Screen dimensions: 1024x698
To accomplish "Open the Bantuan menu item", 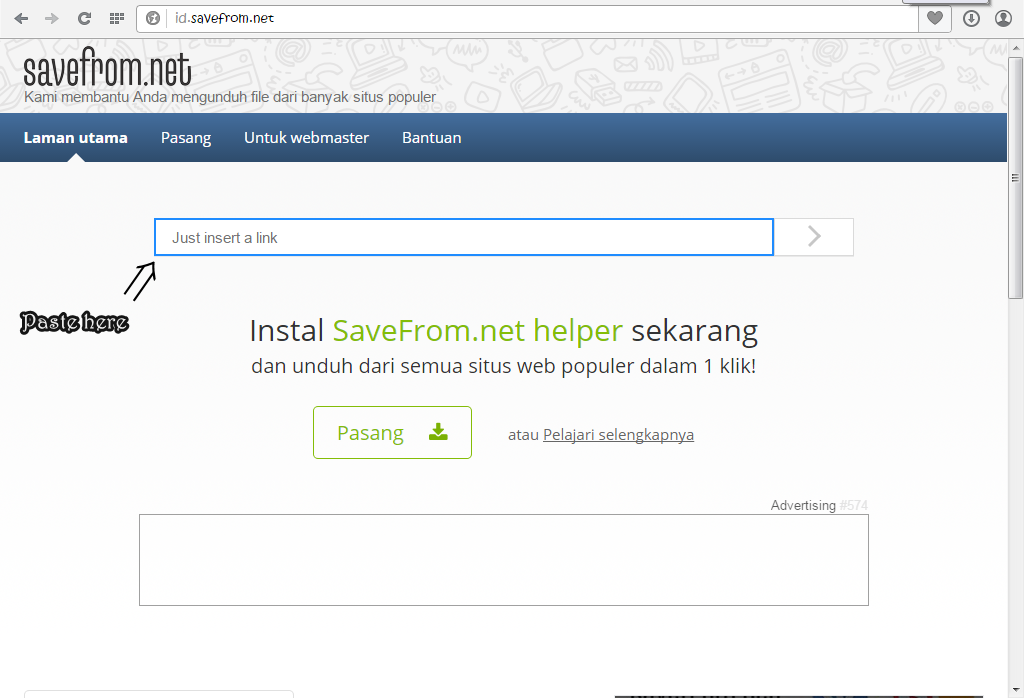I will 432,138.
